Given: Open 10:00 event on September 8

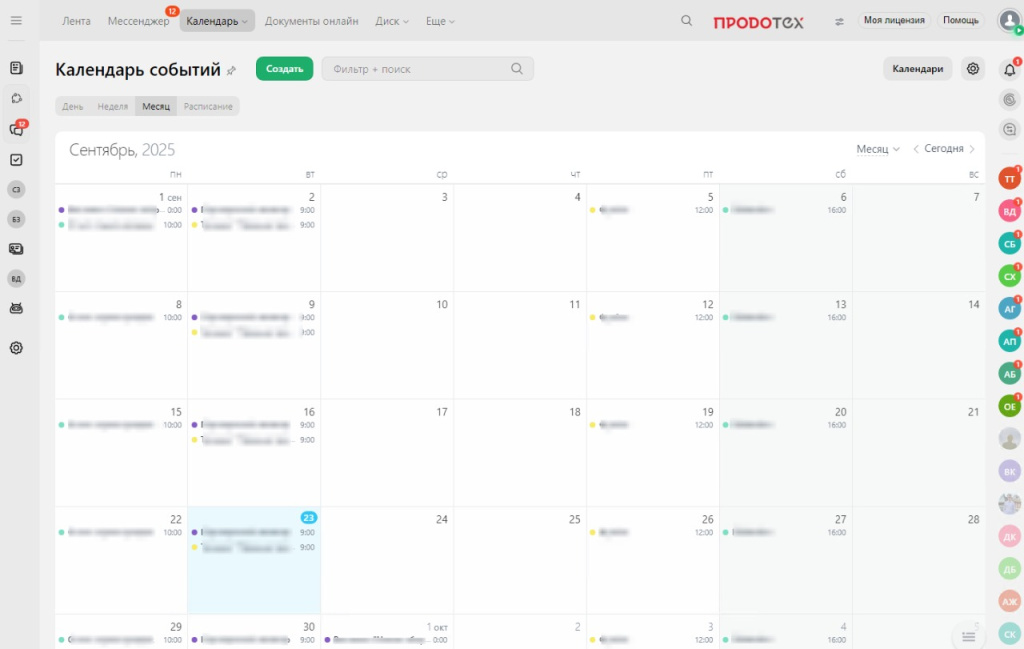Looking at the screenshot, I should (120, 317).
